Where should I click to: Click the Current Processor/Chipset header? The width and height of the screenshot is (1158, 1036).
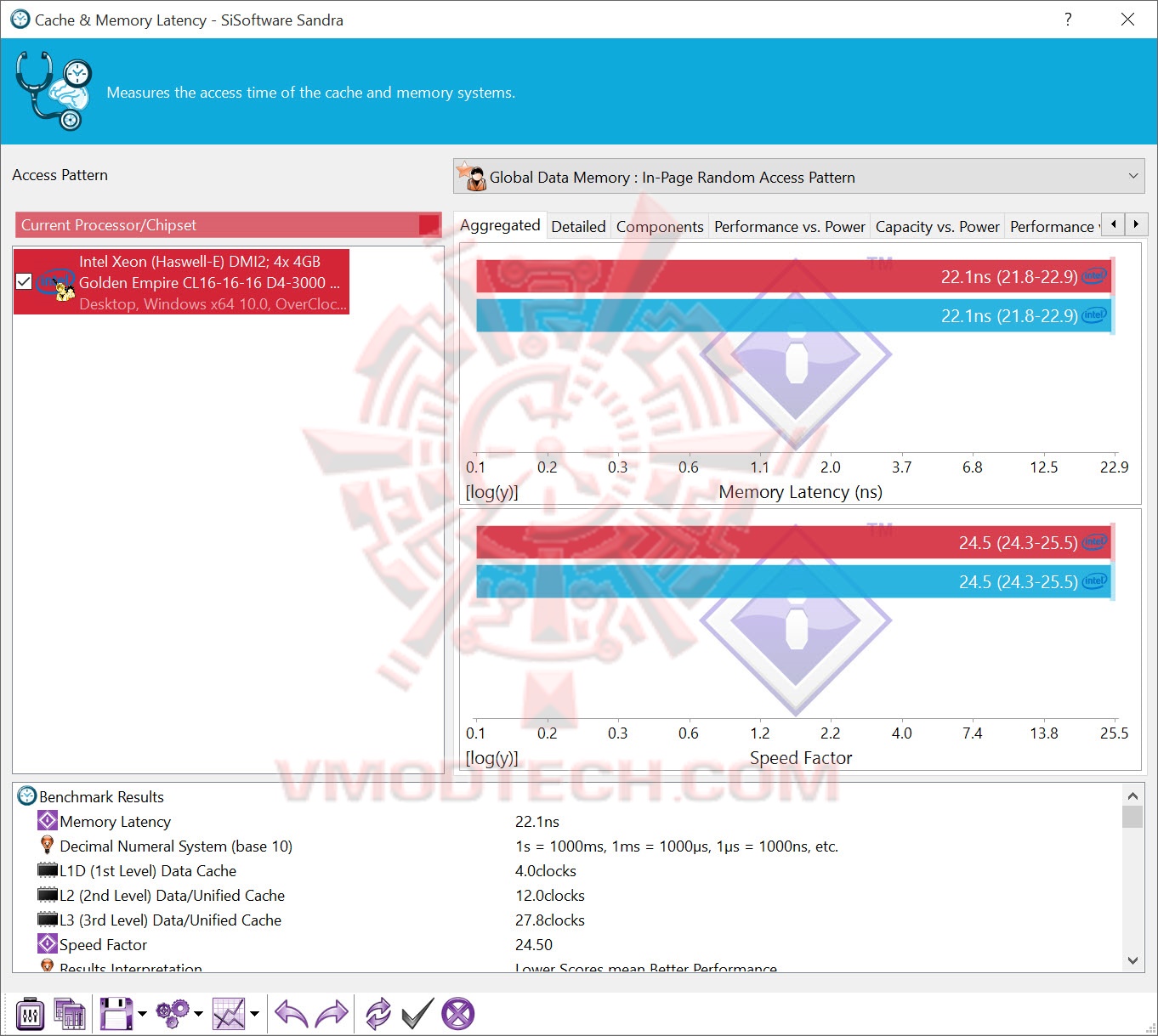click(228, 225)
